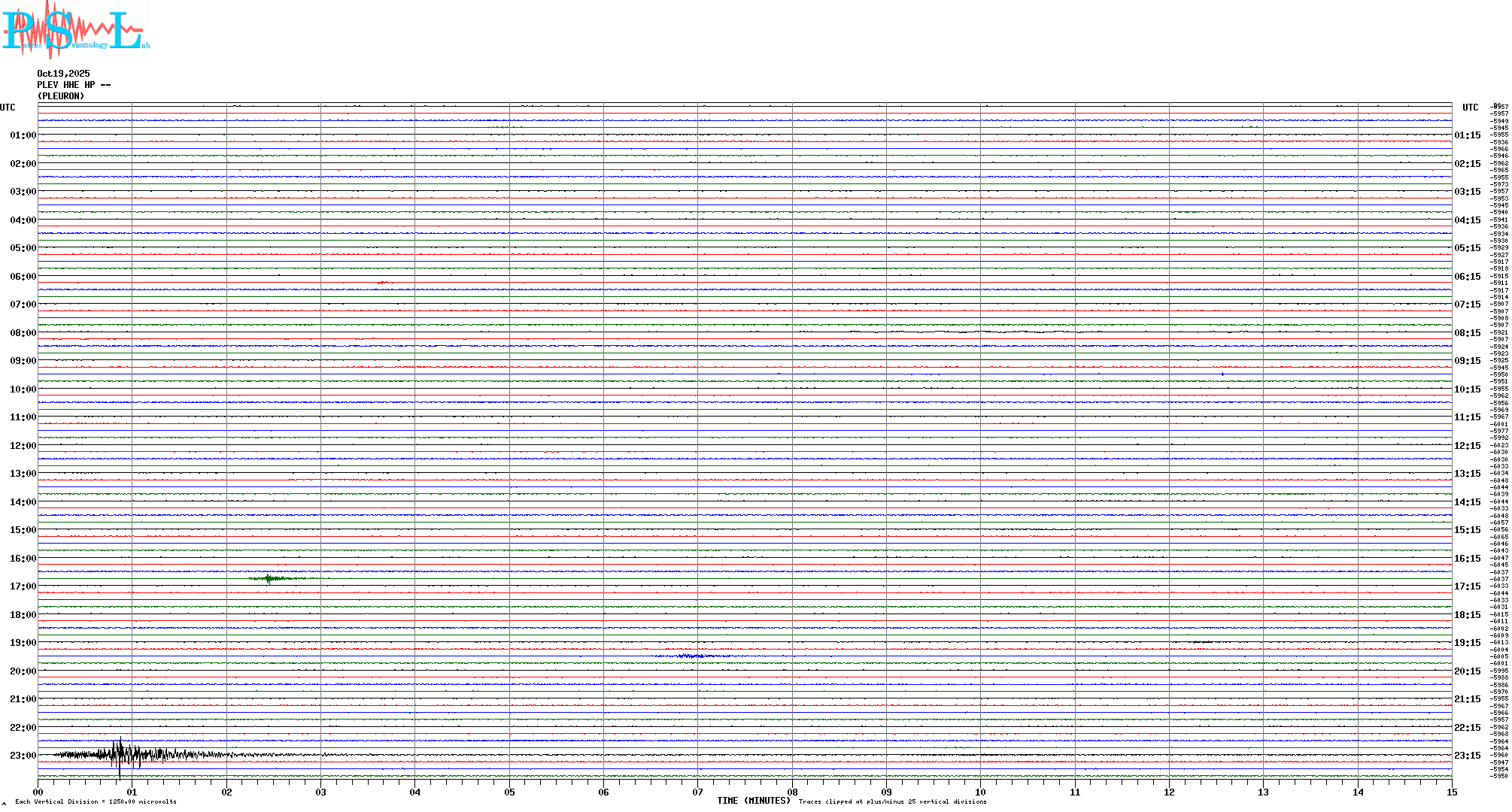Click the TIME (MINUTES) axis title

[x=753, y=801]
